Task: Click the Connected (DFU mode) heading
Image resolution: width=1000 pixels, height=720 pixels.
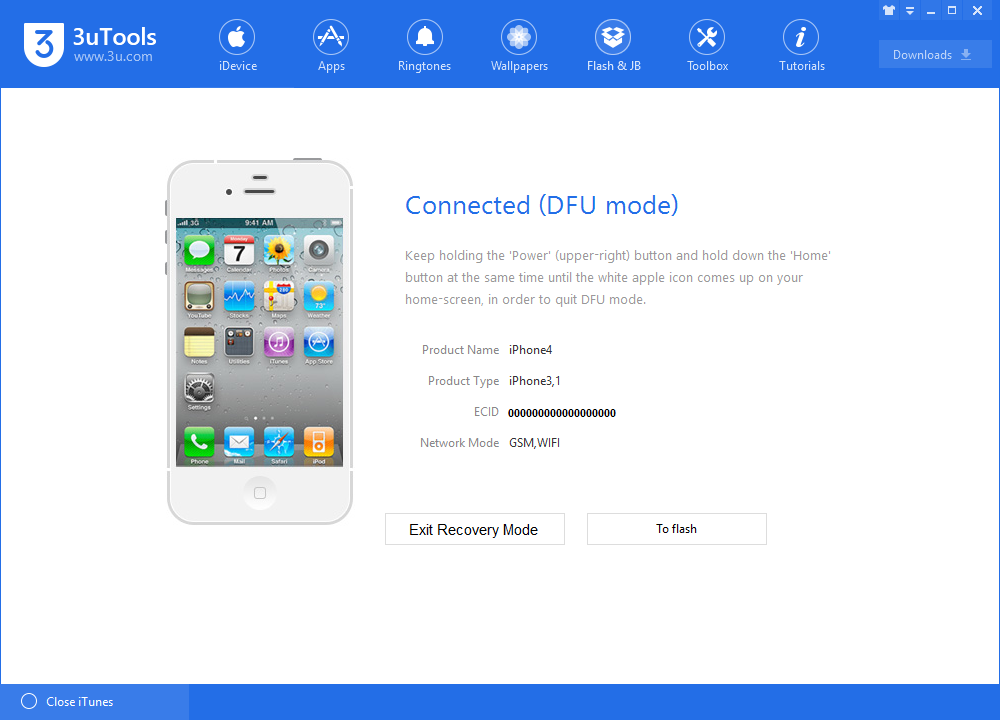Action: 541,205
